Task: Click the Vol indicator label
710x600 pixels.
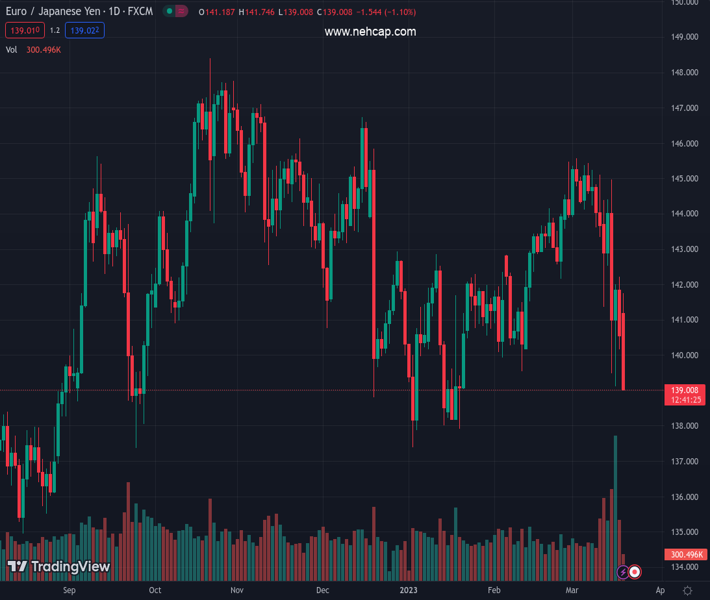Action: click(x=12, y=49)
